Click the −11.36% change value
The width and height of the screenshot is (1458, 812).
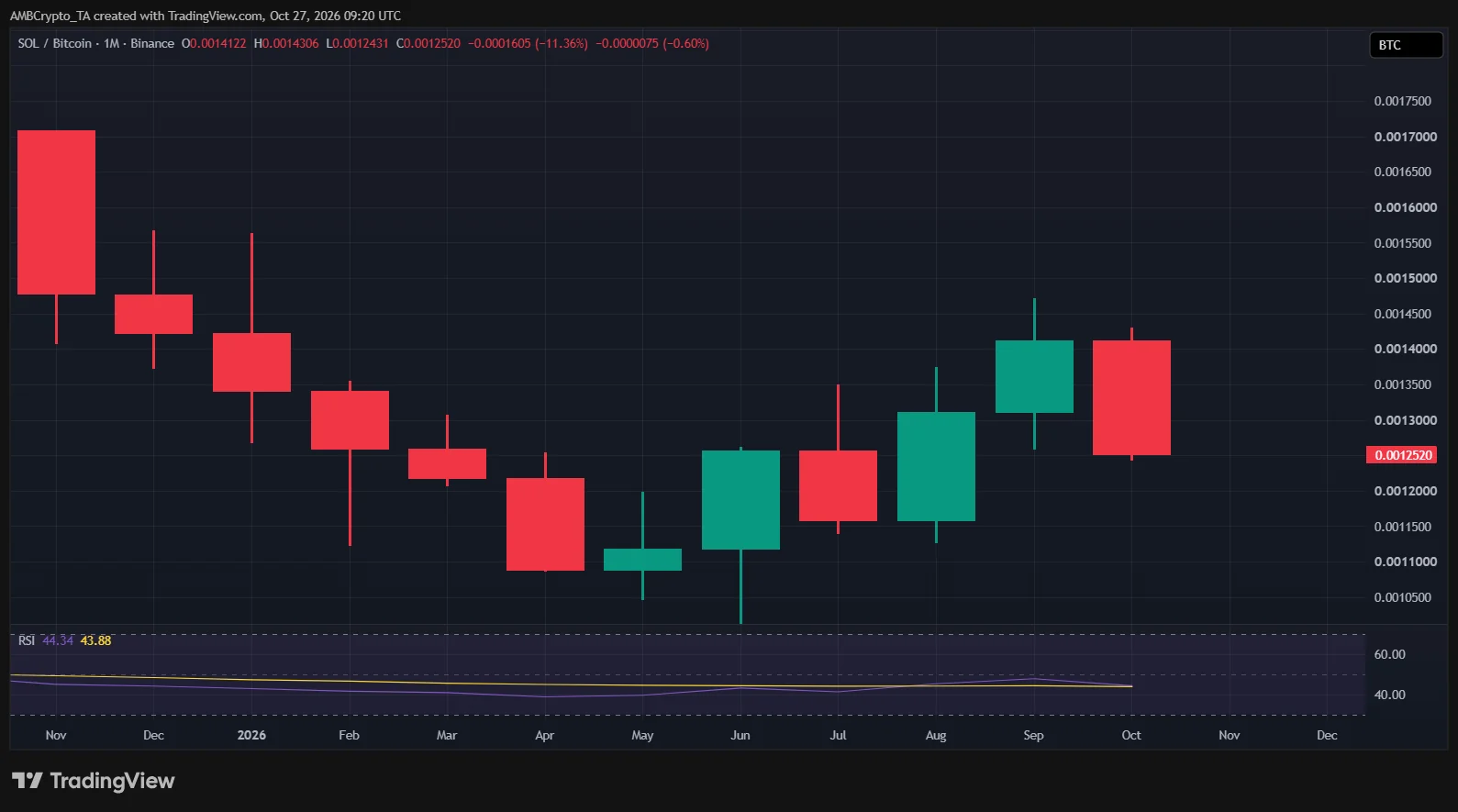tap(562, 43)
